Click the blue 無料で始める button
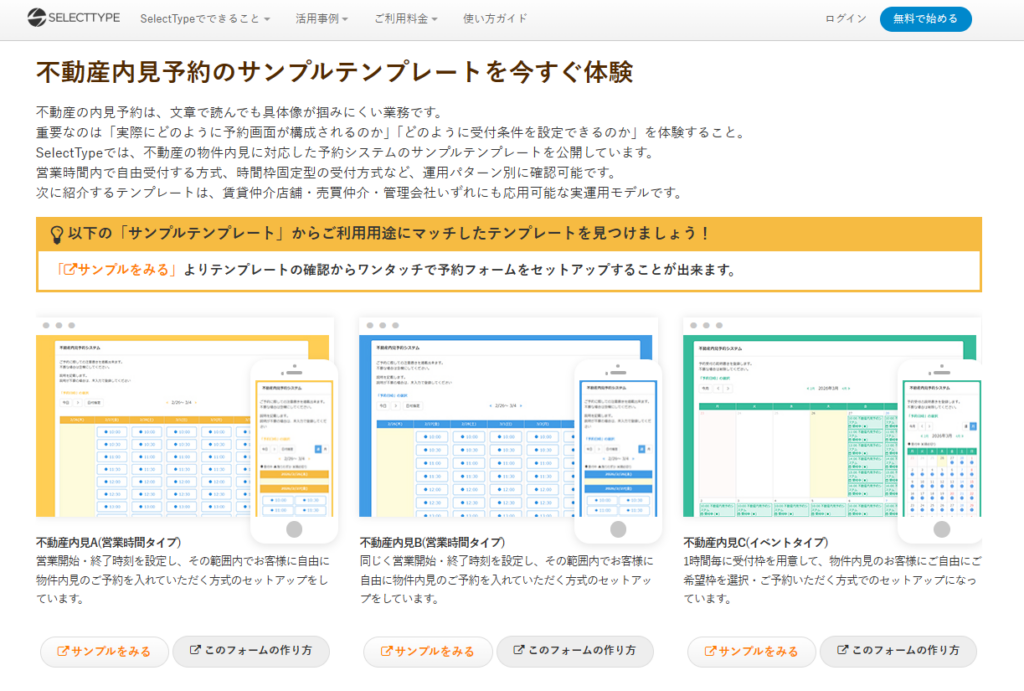 (926, 17)
